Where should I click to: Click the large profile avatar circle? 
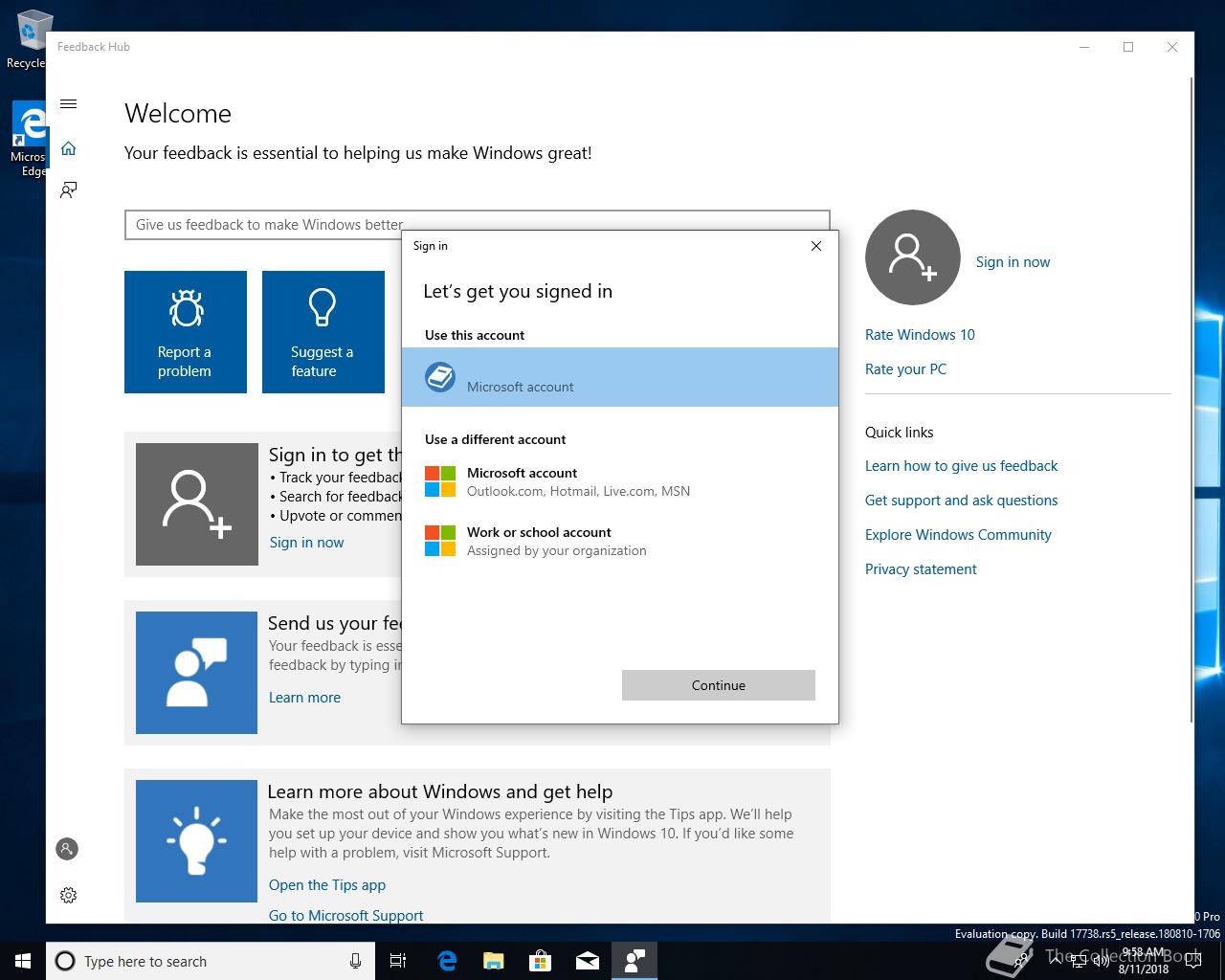tap(913, 257)
